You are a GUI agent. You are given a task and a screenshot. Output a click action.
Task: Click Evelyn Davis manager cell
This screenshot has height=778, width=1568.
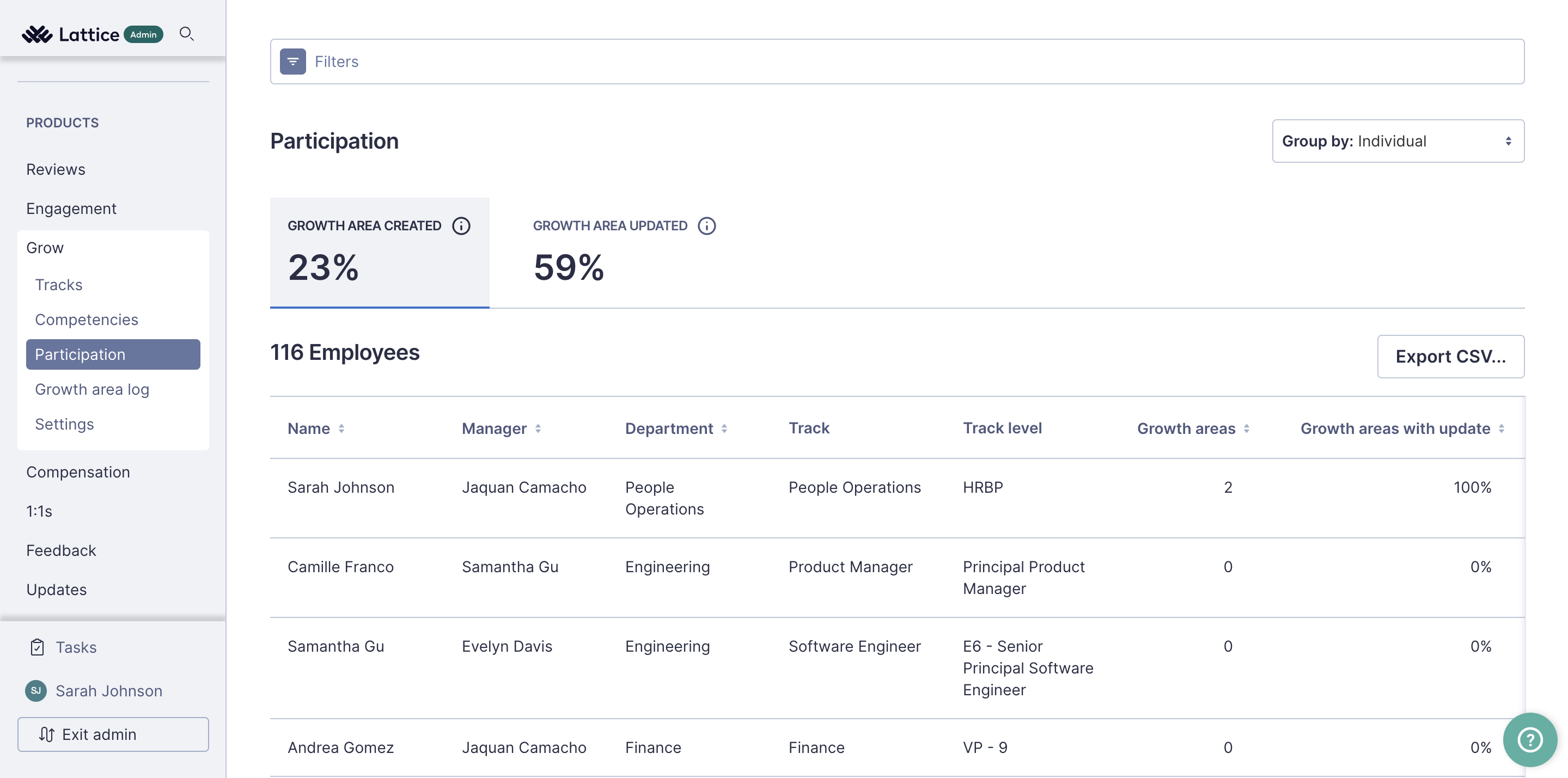(x=507, y=646)
